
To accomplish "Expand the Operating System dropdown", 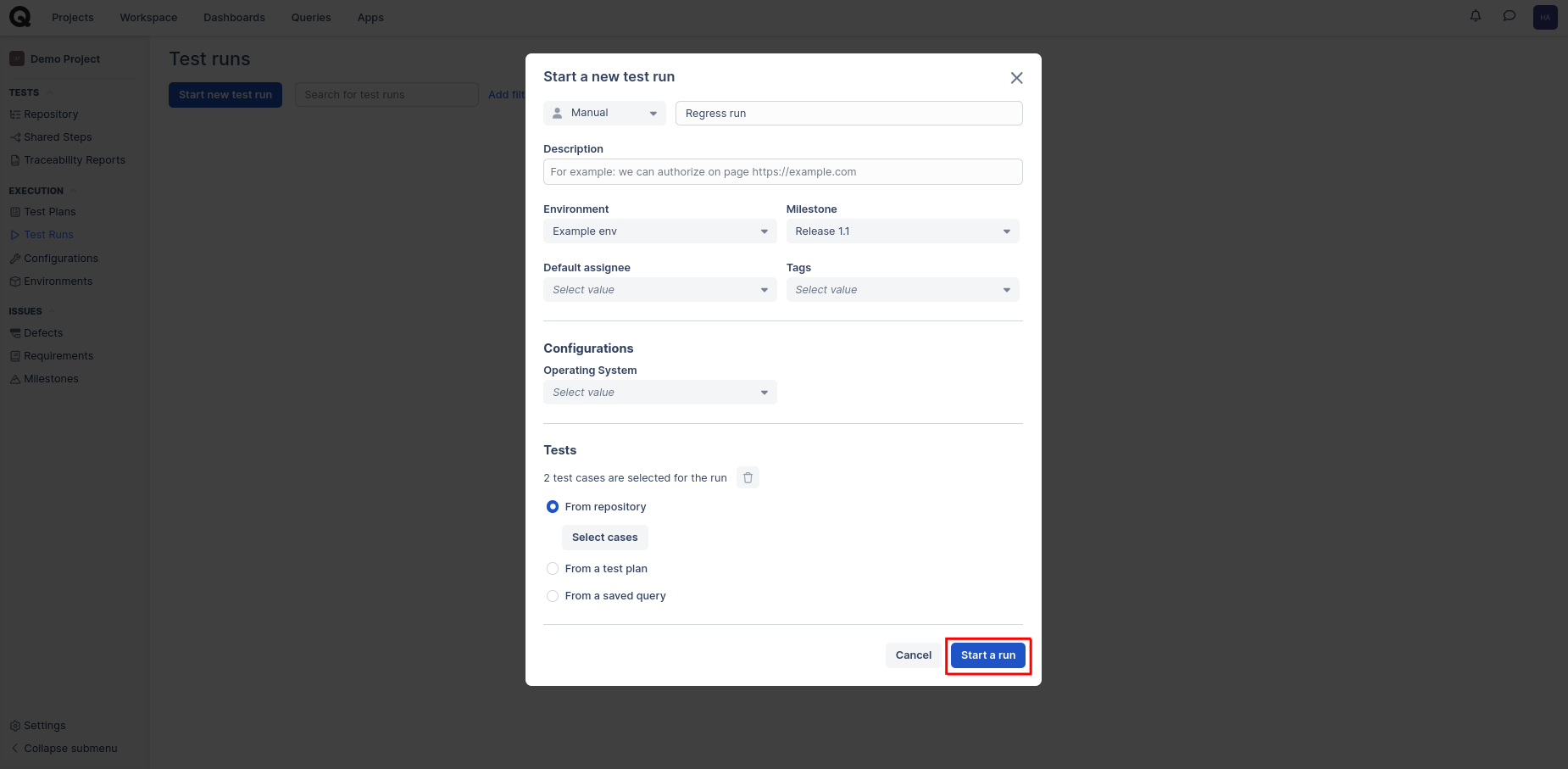I will pyautogui.click(x=659, y=393).
